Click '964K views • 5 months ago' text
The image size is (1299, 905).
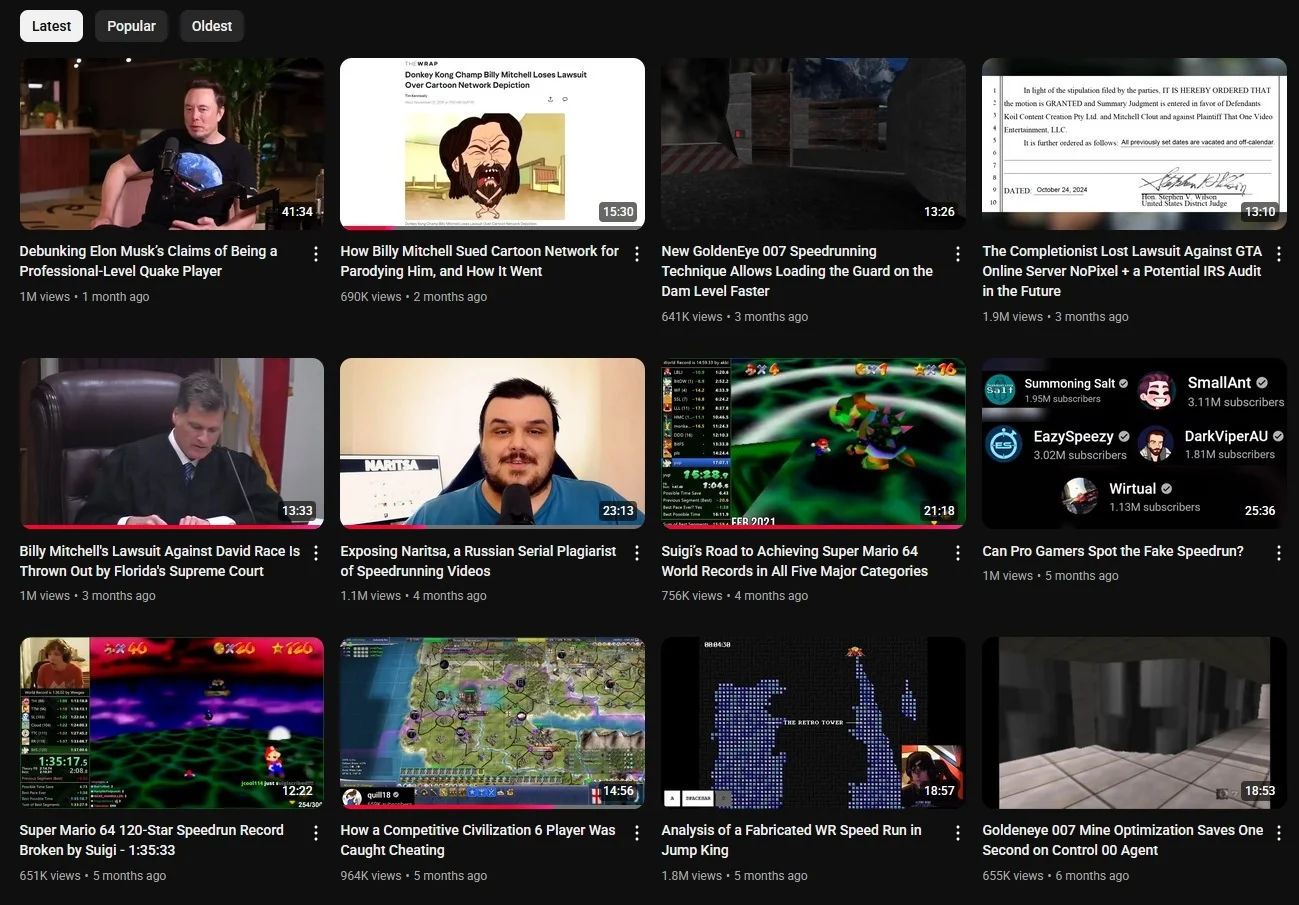coord(414,876)
